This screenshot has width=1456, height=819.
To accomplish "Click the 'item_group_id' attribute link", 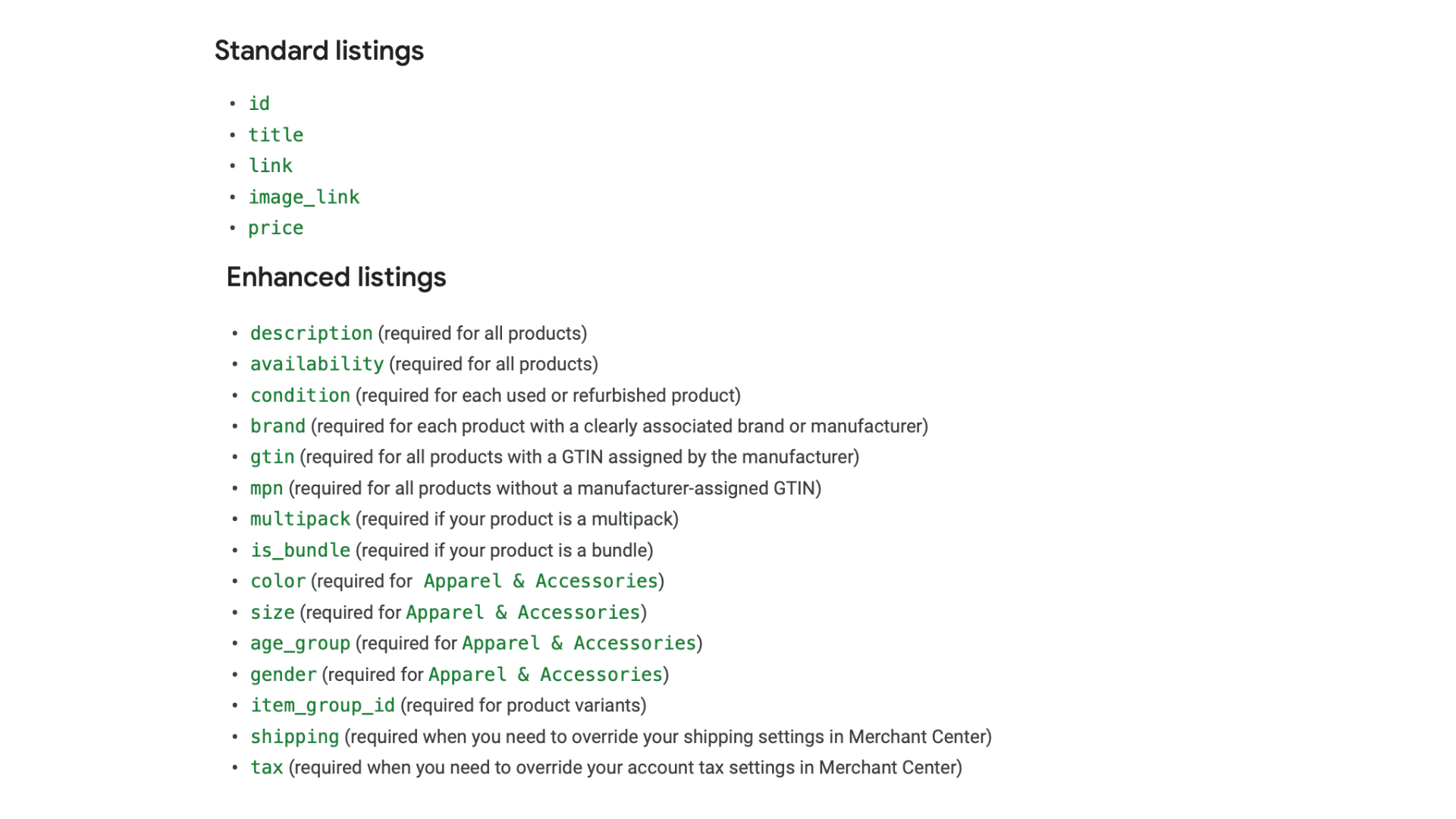I will pos(322,706).
